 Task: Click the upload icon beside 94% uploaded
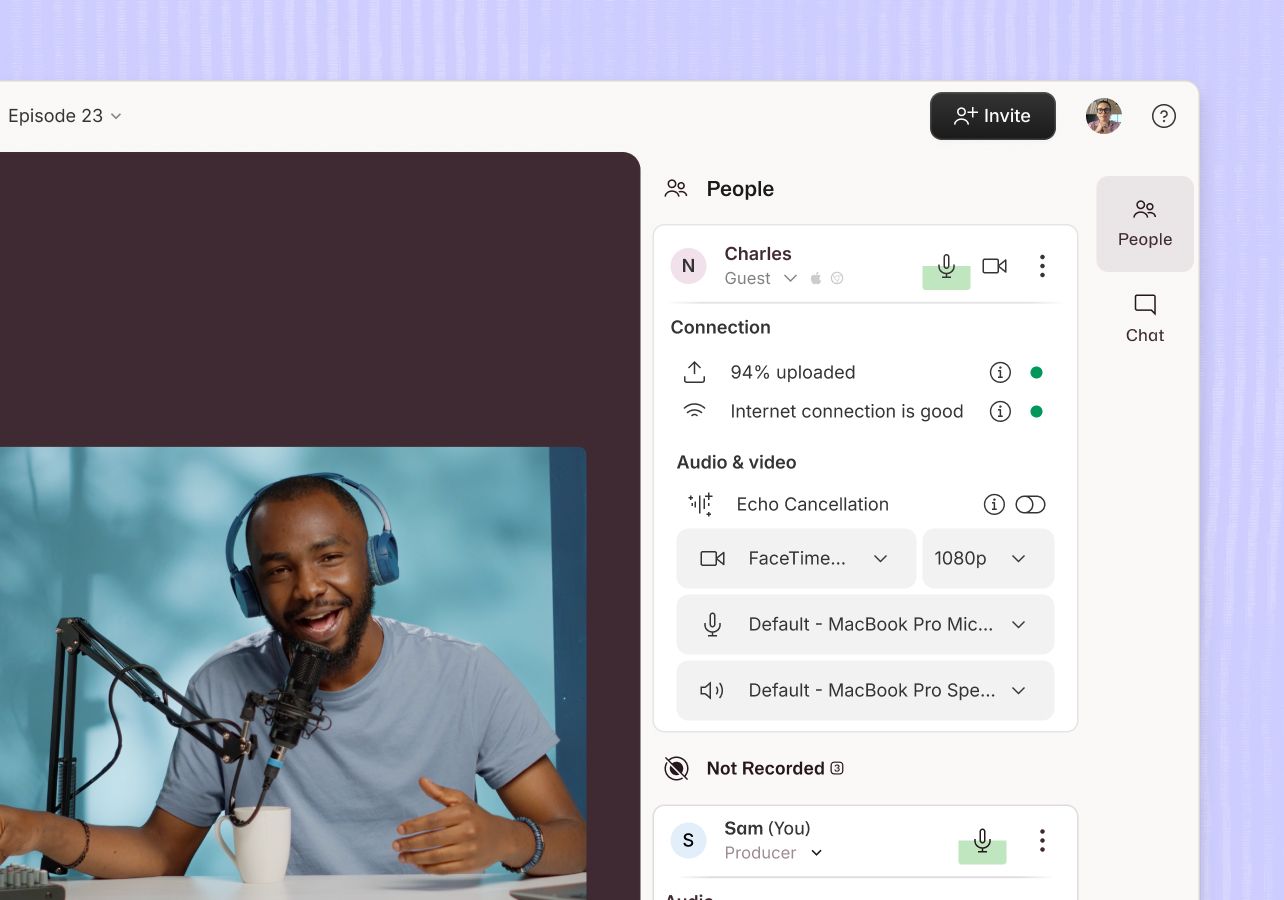pos(694,372)
